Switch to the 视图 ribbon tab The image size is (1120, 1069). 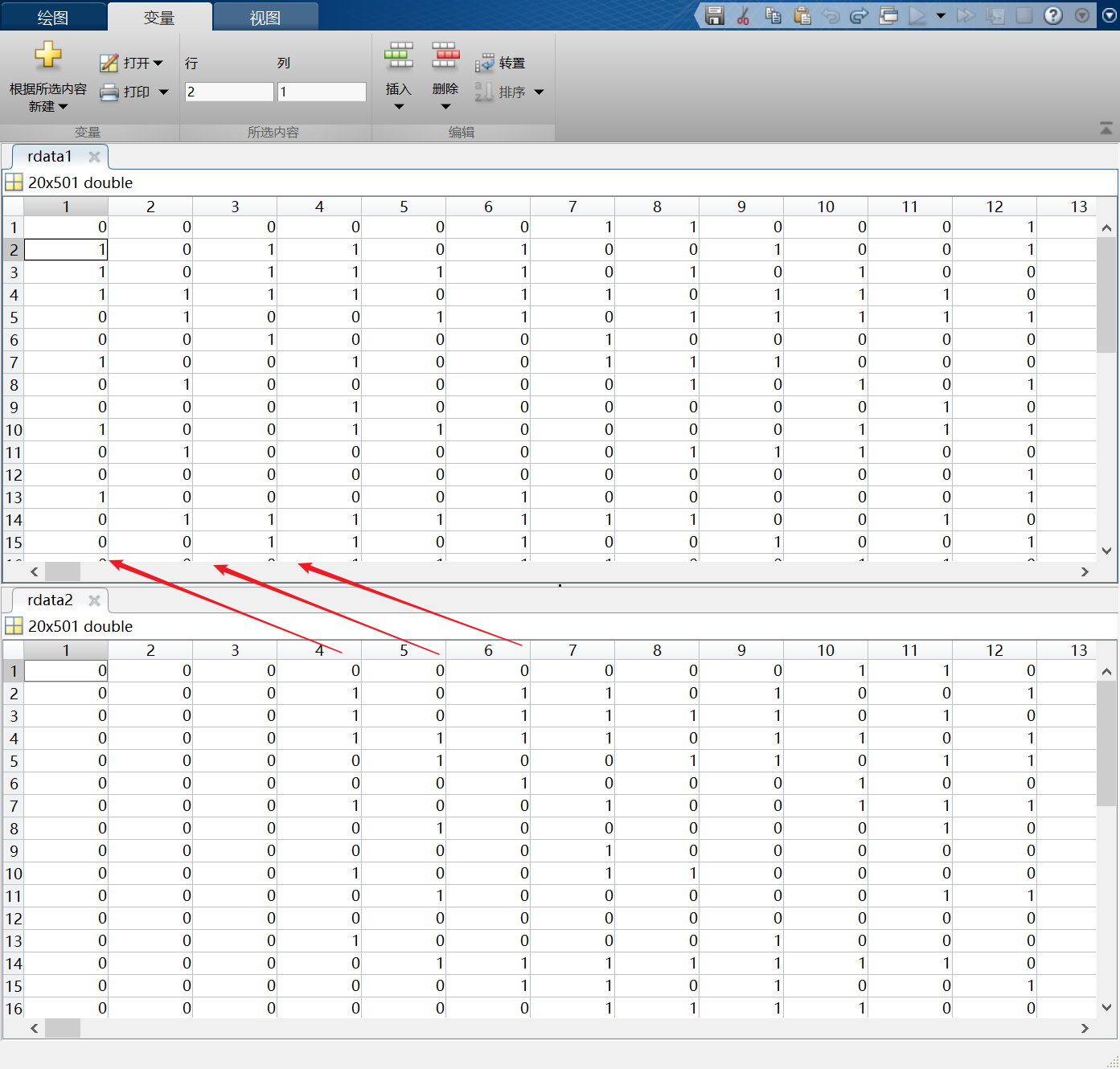(x=265, y=17)
